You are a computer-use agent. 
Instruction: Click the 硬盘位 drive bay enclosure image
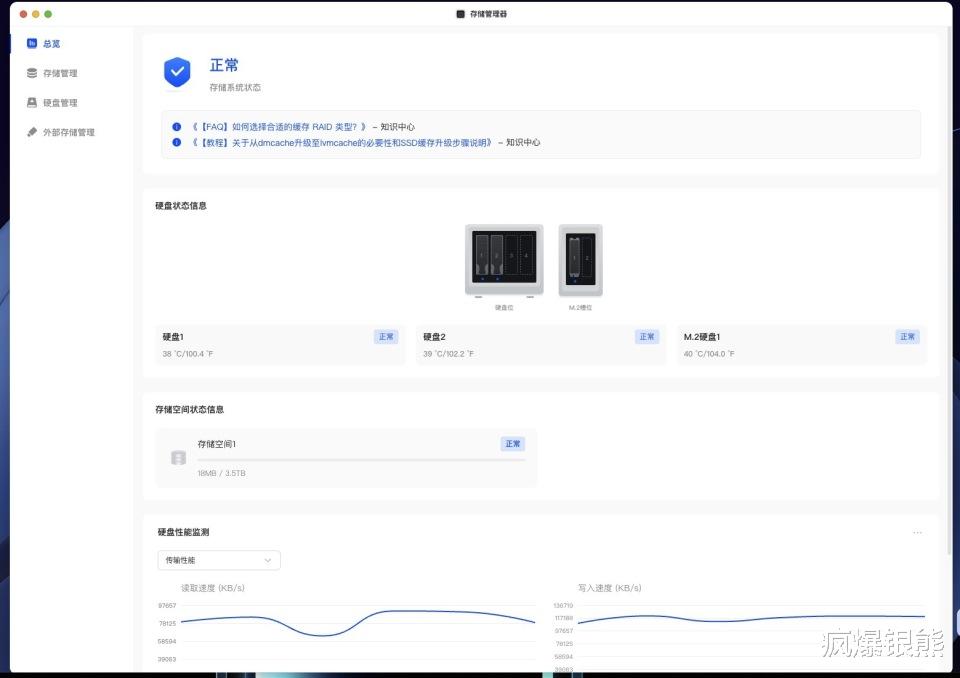click(504, 260)
